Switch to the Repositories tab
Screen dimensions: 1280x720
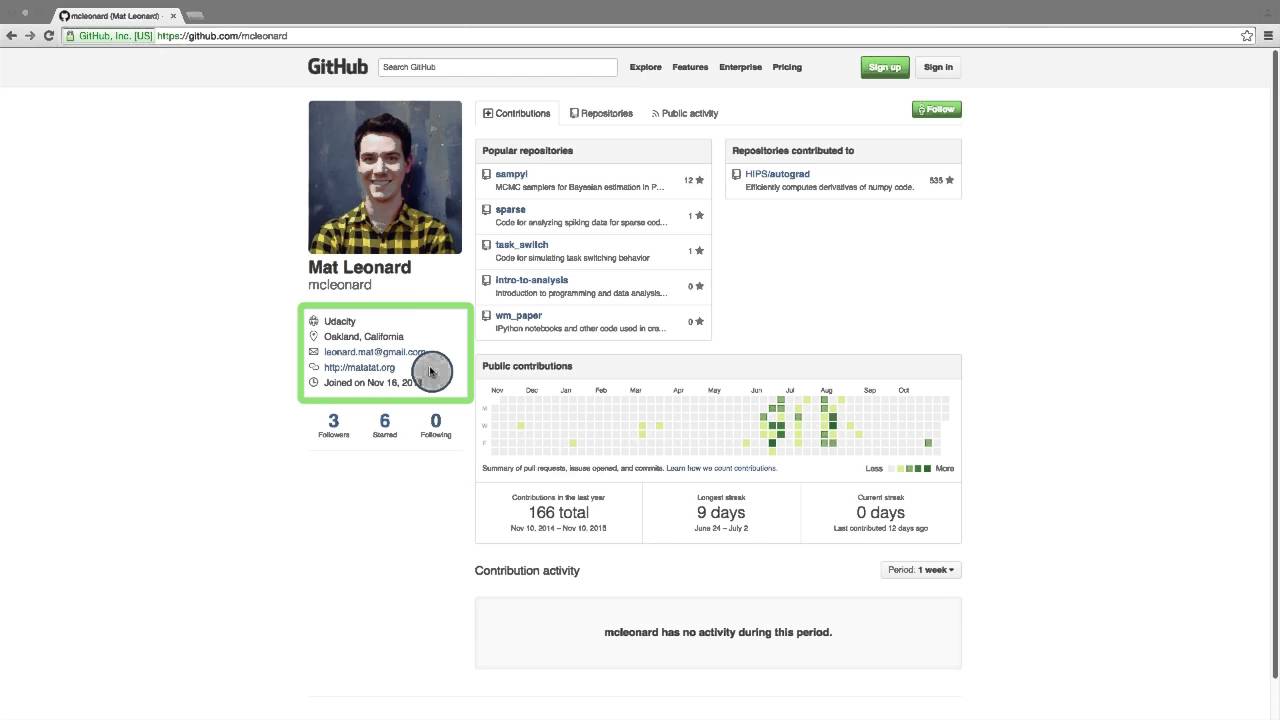pos(601,113)
